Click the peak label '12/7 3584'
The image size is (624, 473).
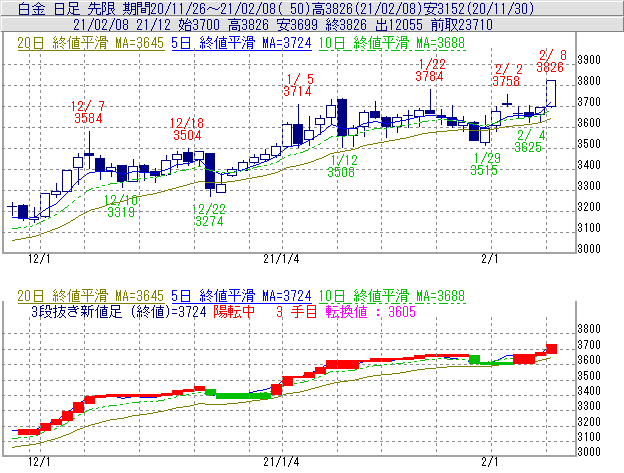tap(88, 112)
